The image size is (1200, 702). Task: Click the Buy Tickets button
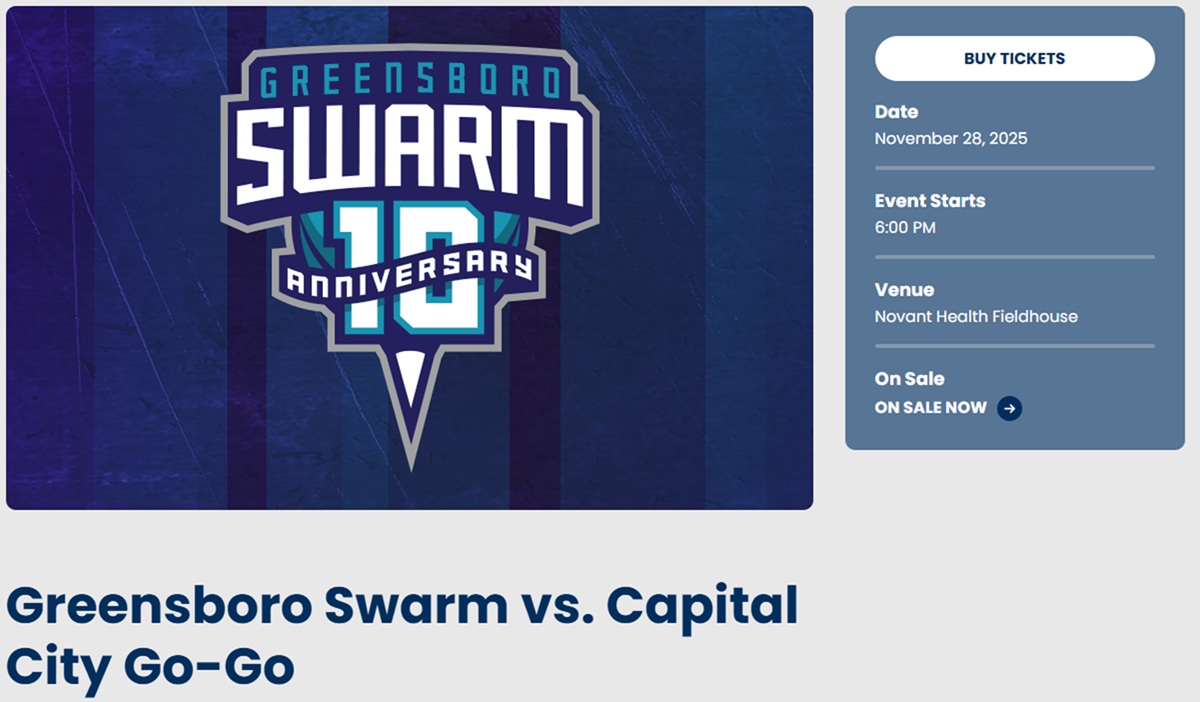(x=1014, y=59)
